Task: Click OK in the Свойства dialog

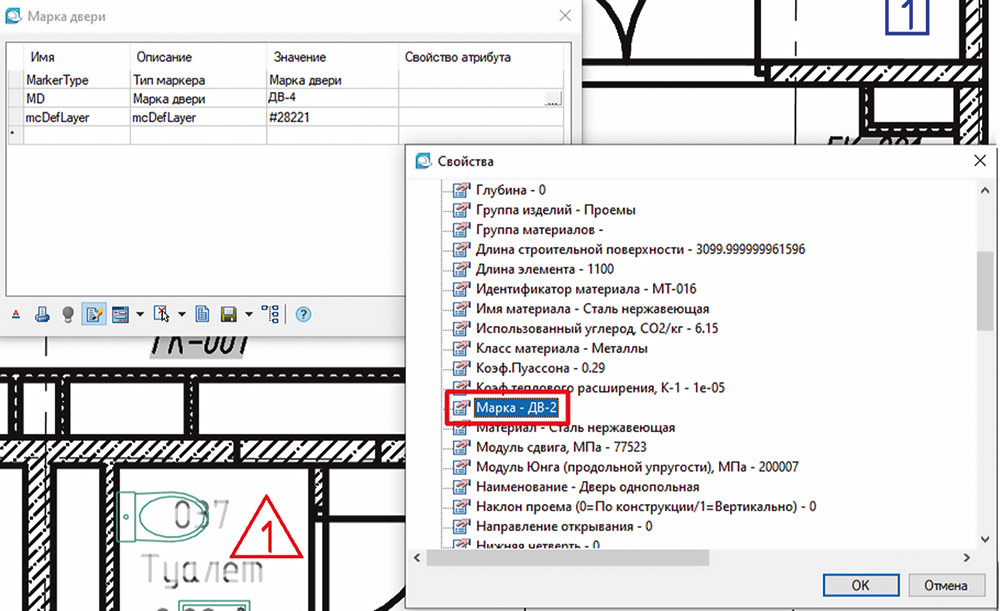Action: pos(861,585)
